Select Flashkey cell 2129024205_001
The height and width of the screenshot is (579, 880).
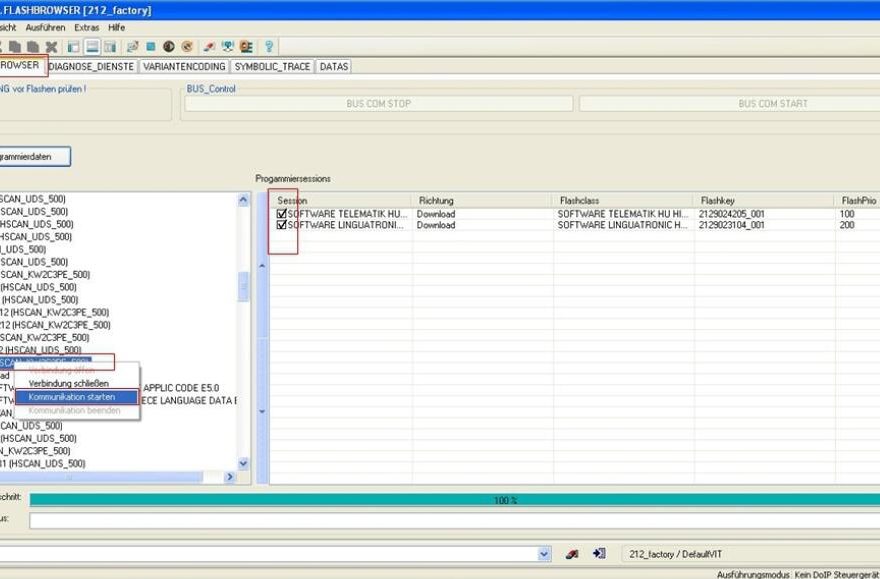coord(731,214)
